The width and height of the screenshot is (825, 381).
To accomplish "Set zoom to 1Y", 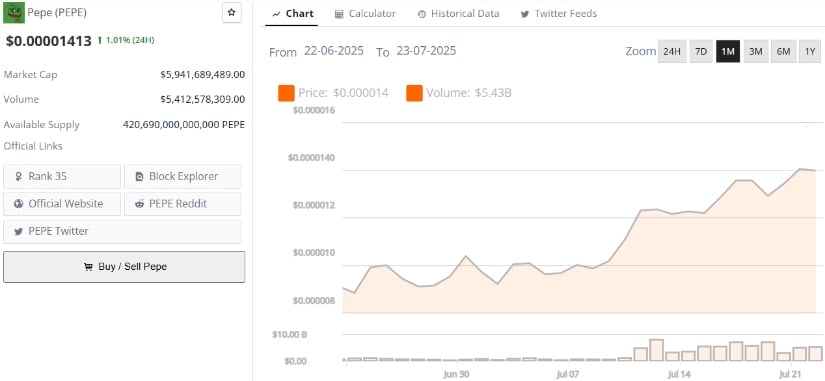I will click(810, 52).
